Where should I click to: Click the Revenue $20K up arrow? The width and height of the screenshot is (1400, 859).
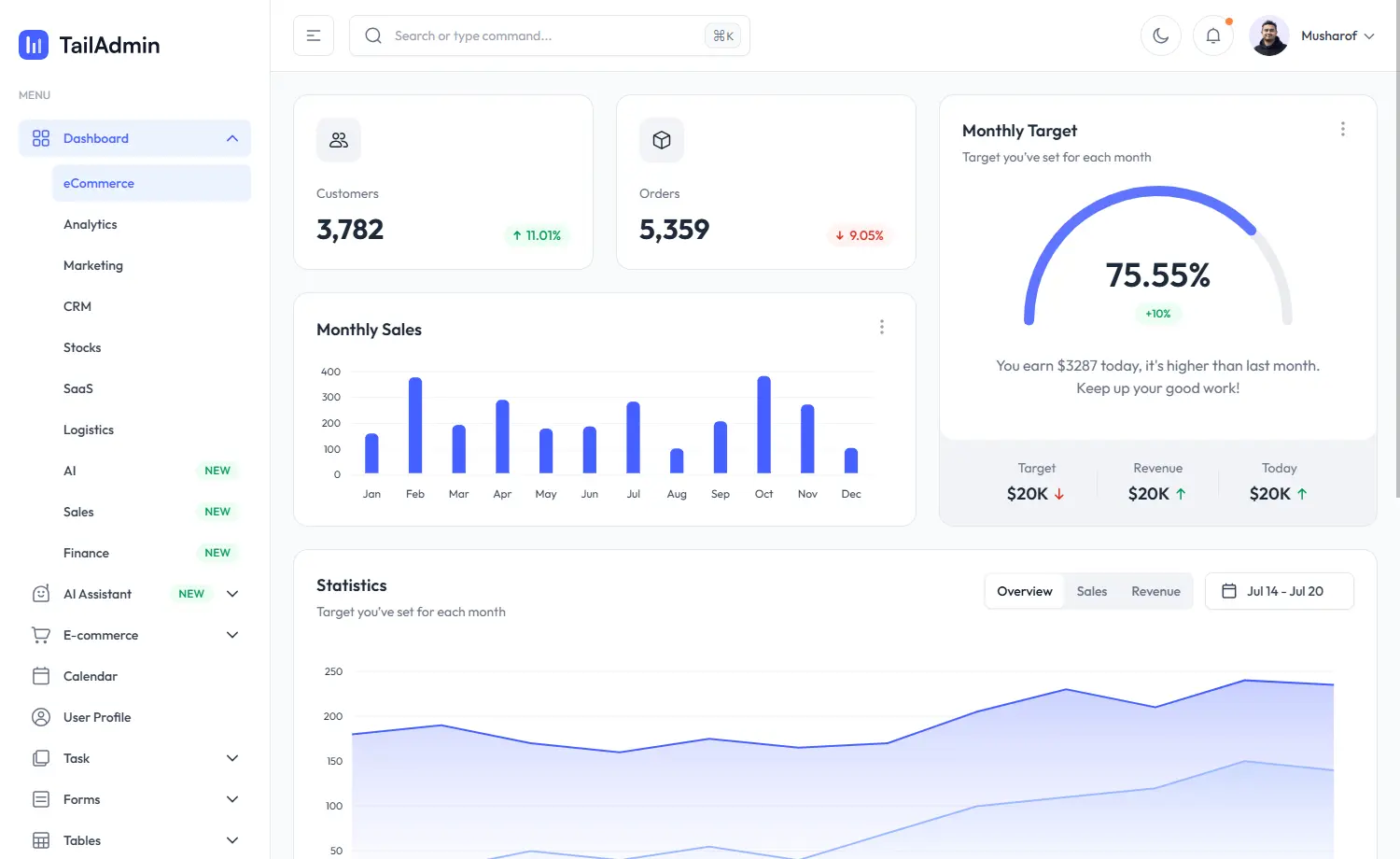[x=1181, y=494]
